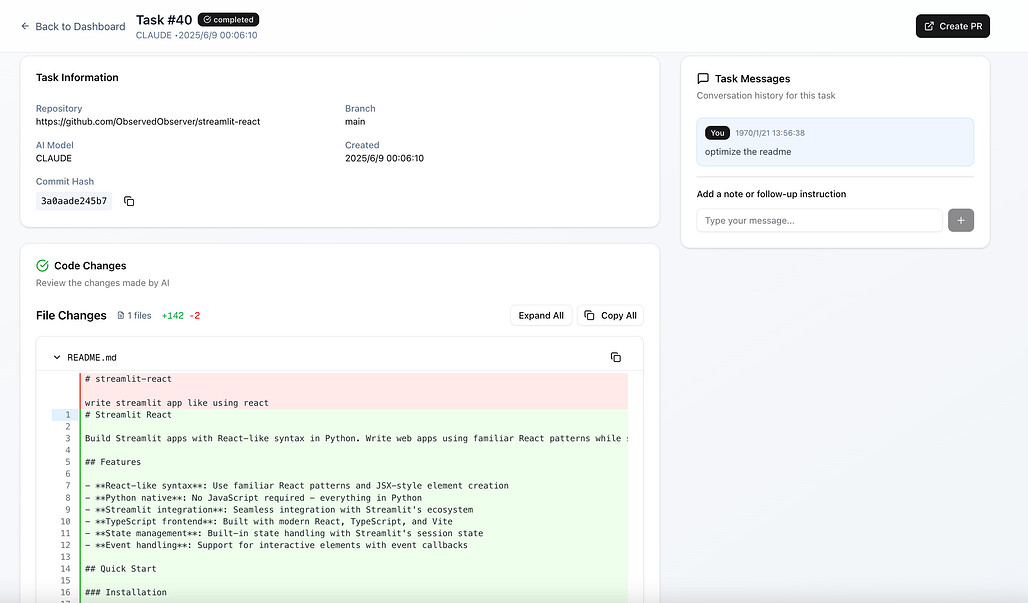Click the file icon next to 1 files
The width and height of the screenshot is (1028, 603).
point(121,315)
